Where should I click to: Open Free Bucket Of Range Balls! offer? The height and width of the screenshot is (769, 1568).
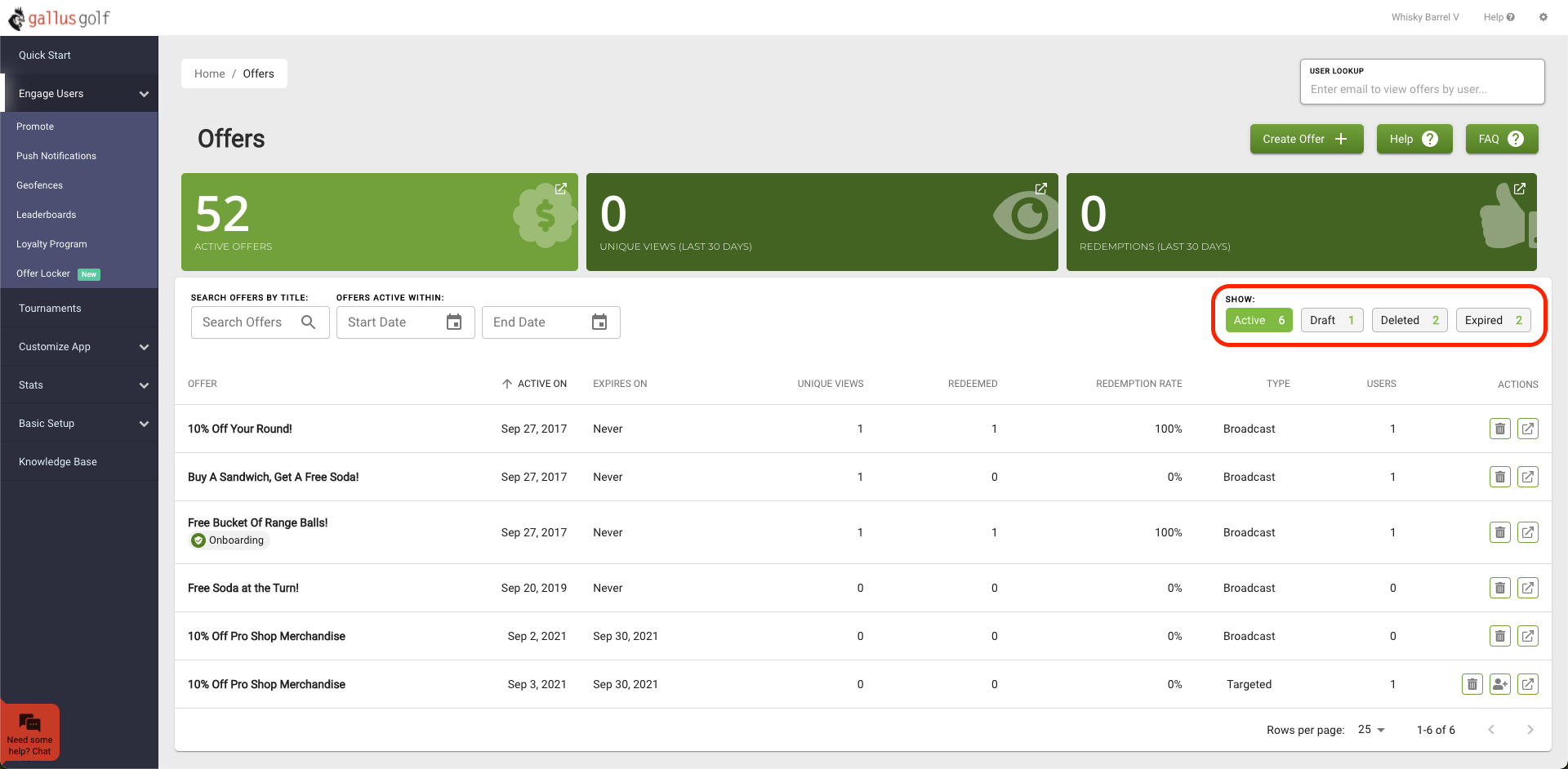1528,532
